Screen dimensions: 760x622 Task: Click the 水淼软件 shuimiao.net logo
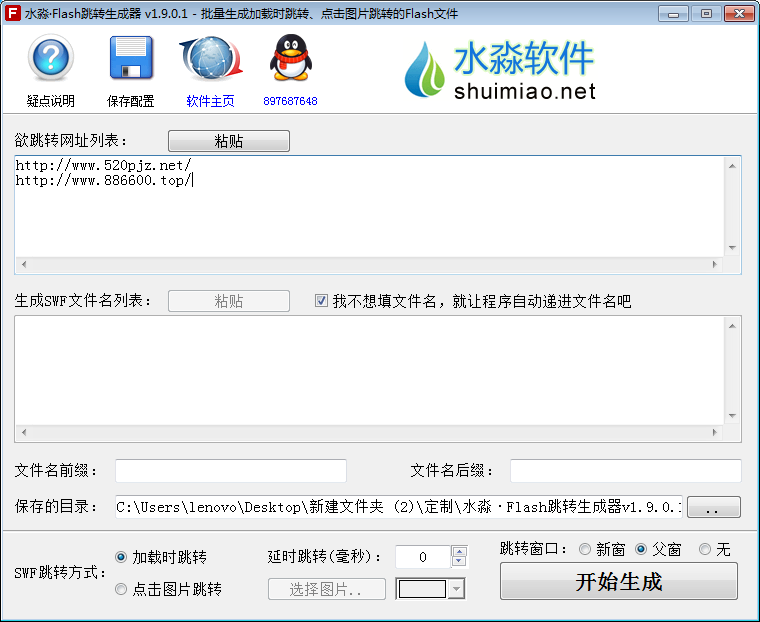click(x=500, y=70)
